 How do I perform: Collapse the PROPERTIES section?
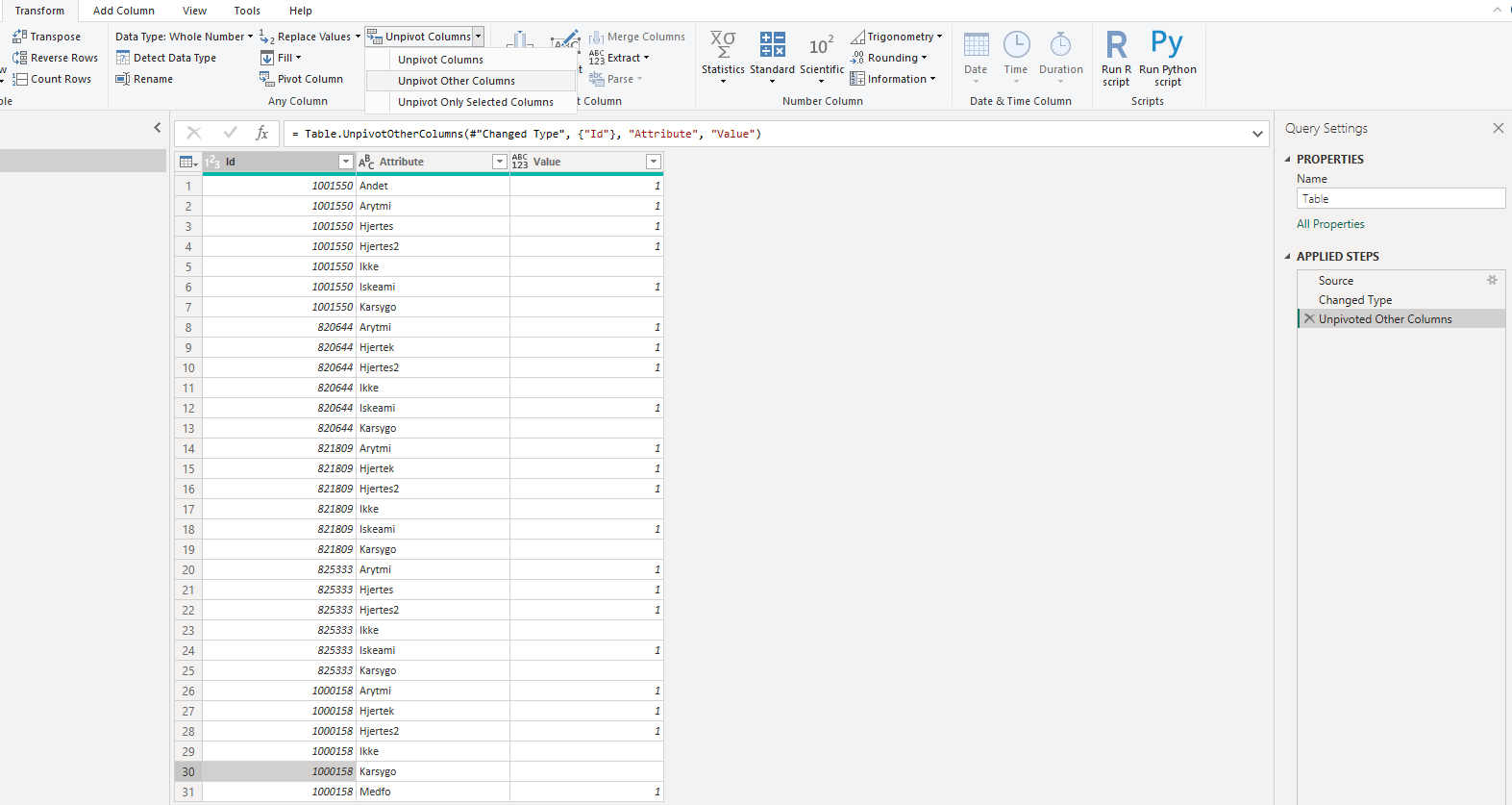[1288, 160]
